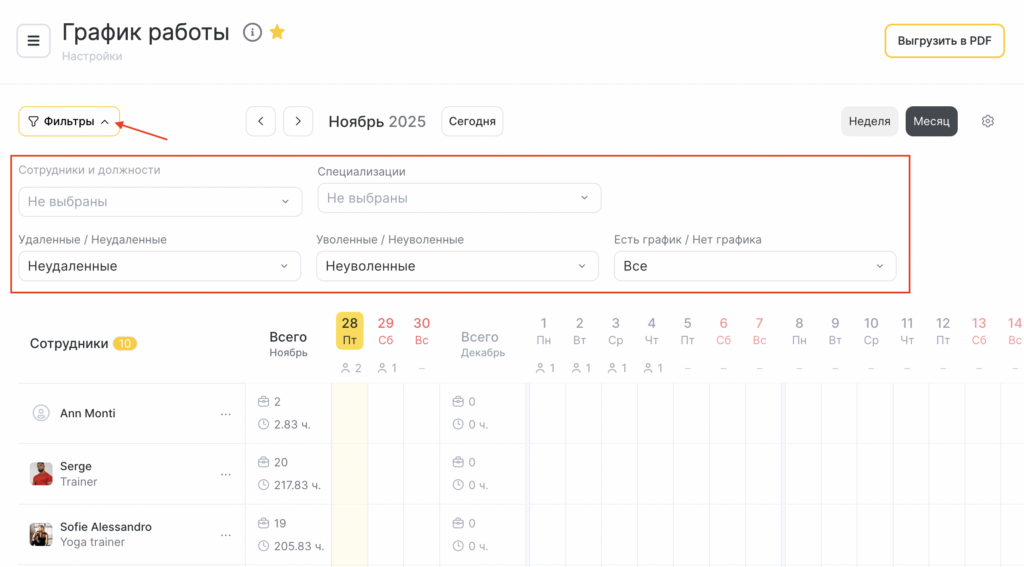
Task: Expand the Сотрудники и должности dropdown
Action: click(160, 202)
